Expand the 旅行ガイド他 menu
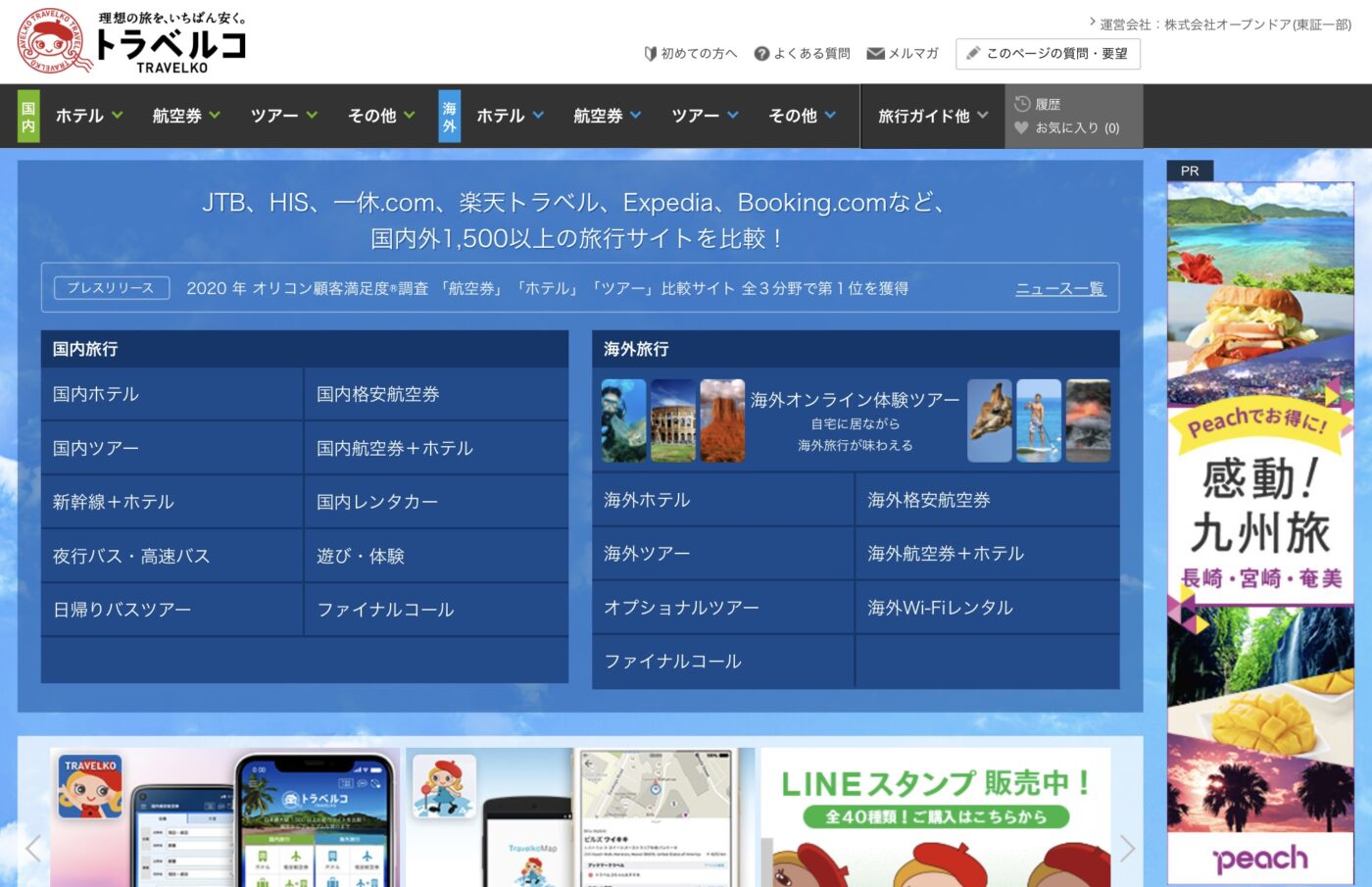This screenshot has width=1372, height=887. (933, 116)
